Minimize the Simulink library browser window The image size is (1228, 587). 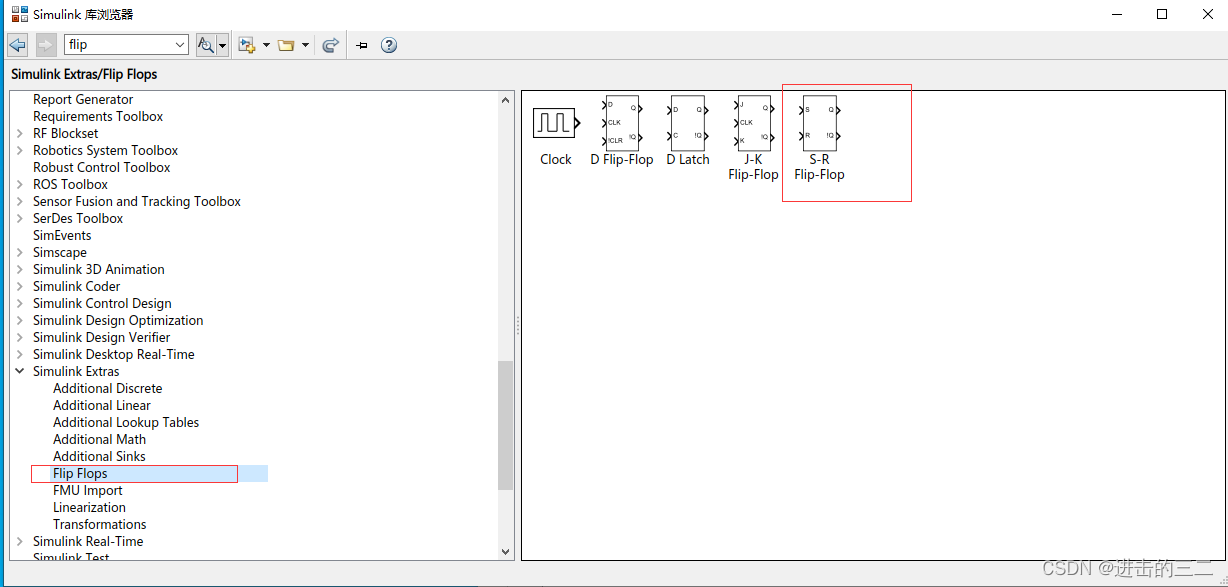click(1115, 14)
